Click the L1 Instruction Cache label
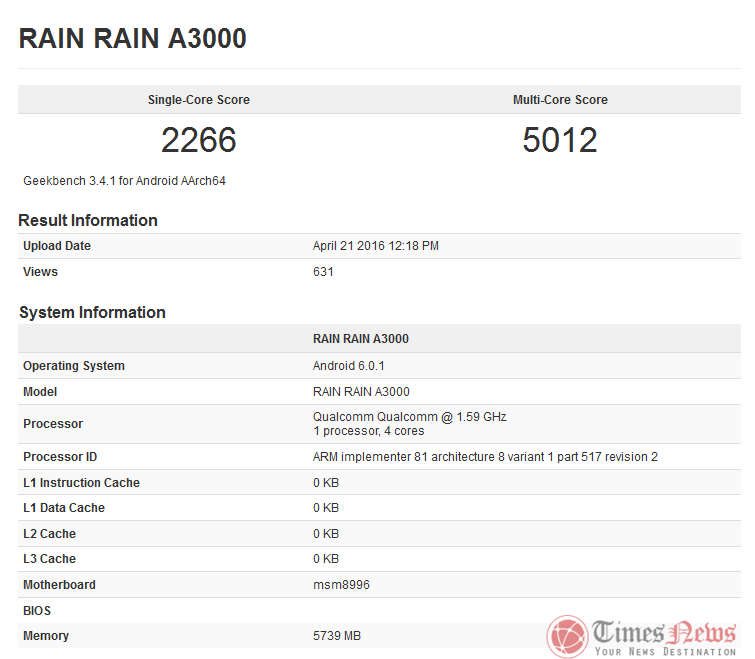Image resolution: width=755 pixels, height=659 pixels. coord(81,483)
